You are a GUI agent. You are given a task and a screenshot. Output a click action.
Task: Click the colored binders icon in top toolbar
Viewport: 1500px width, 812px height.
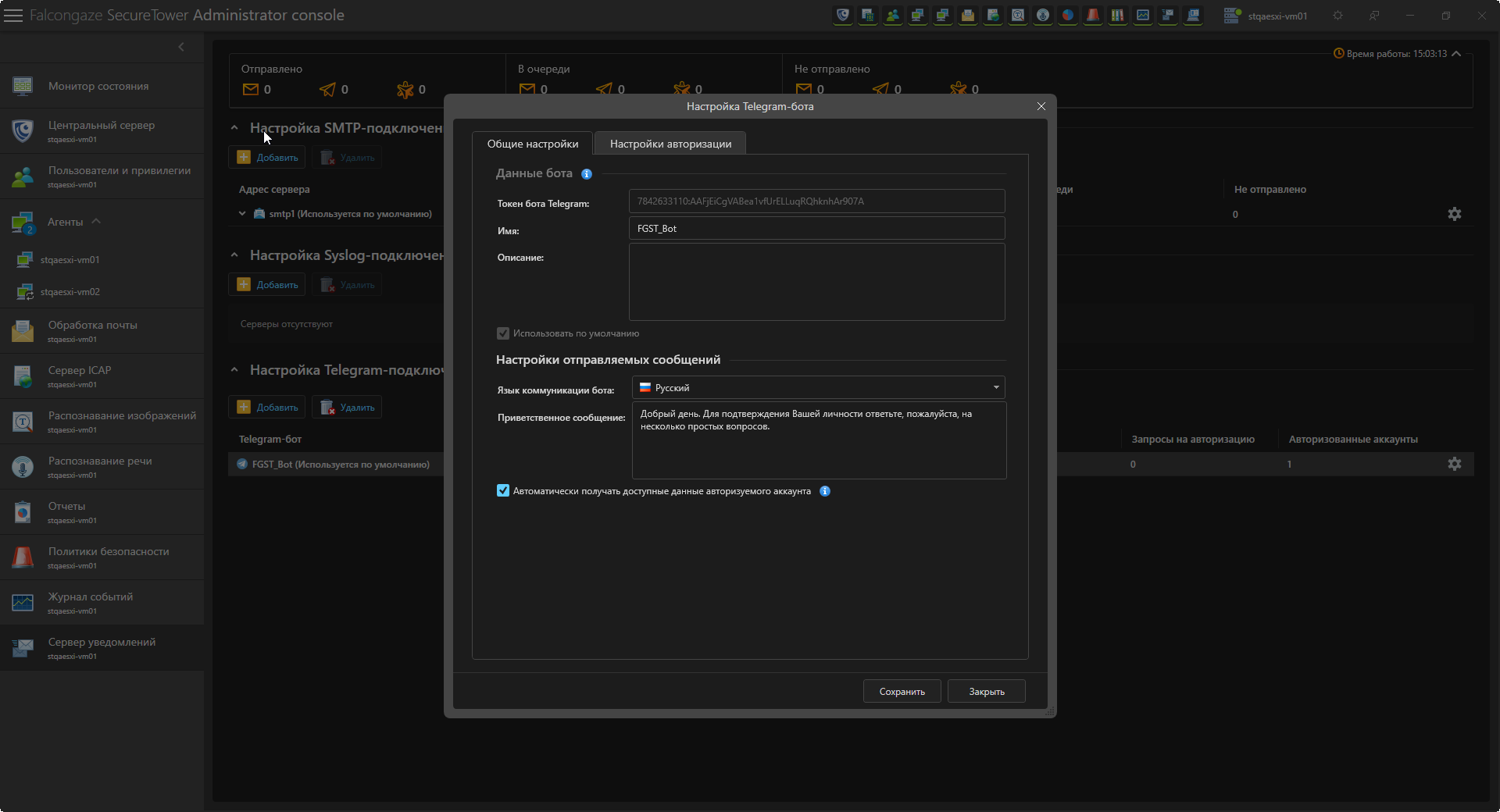[1118, 15]
